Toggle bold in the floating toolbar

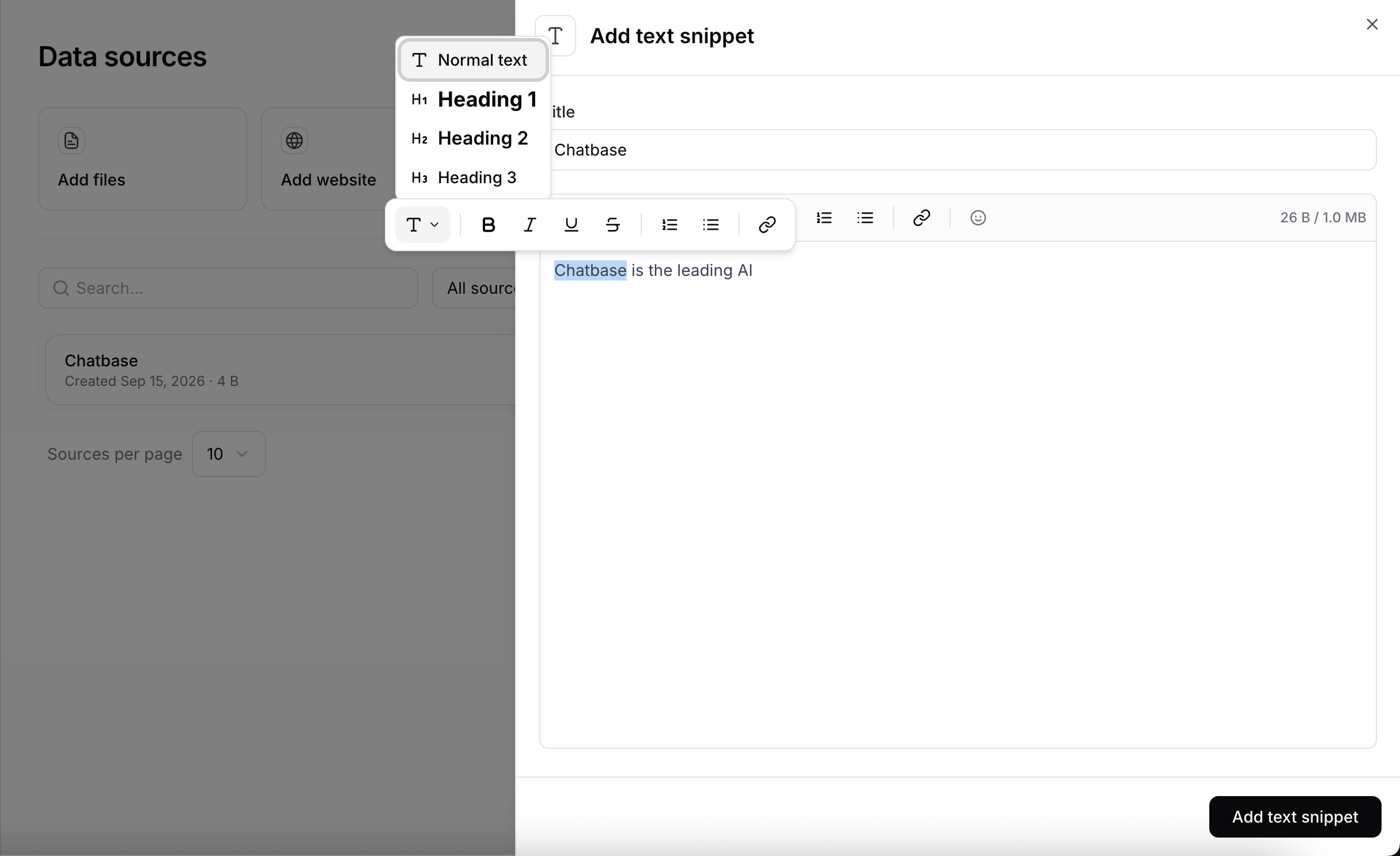point(488,225)
